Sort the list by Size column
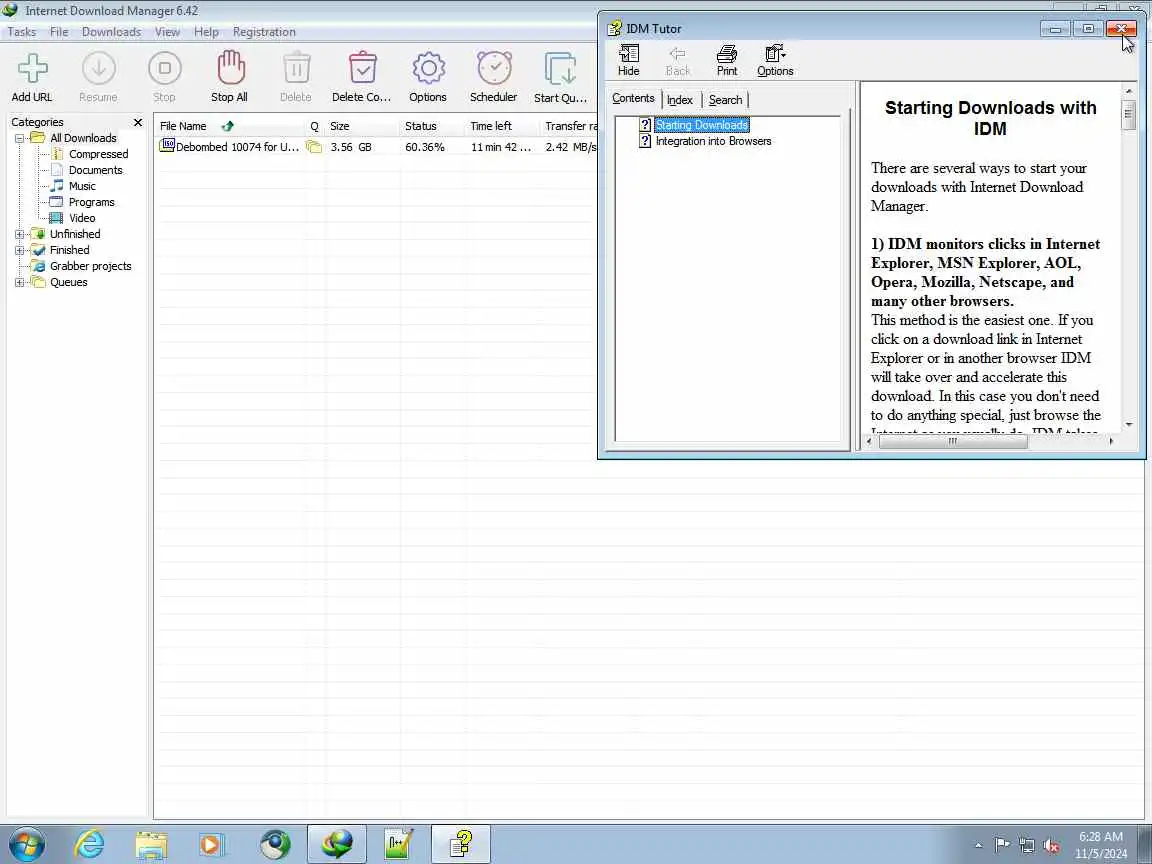The image size is (1152, 864). tap(363, 126)
